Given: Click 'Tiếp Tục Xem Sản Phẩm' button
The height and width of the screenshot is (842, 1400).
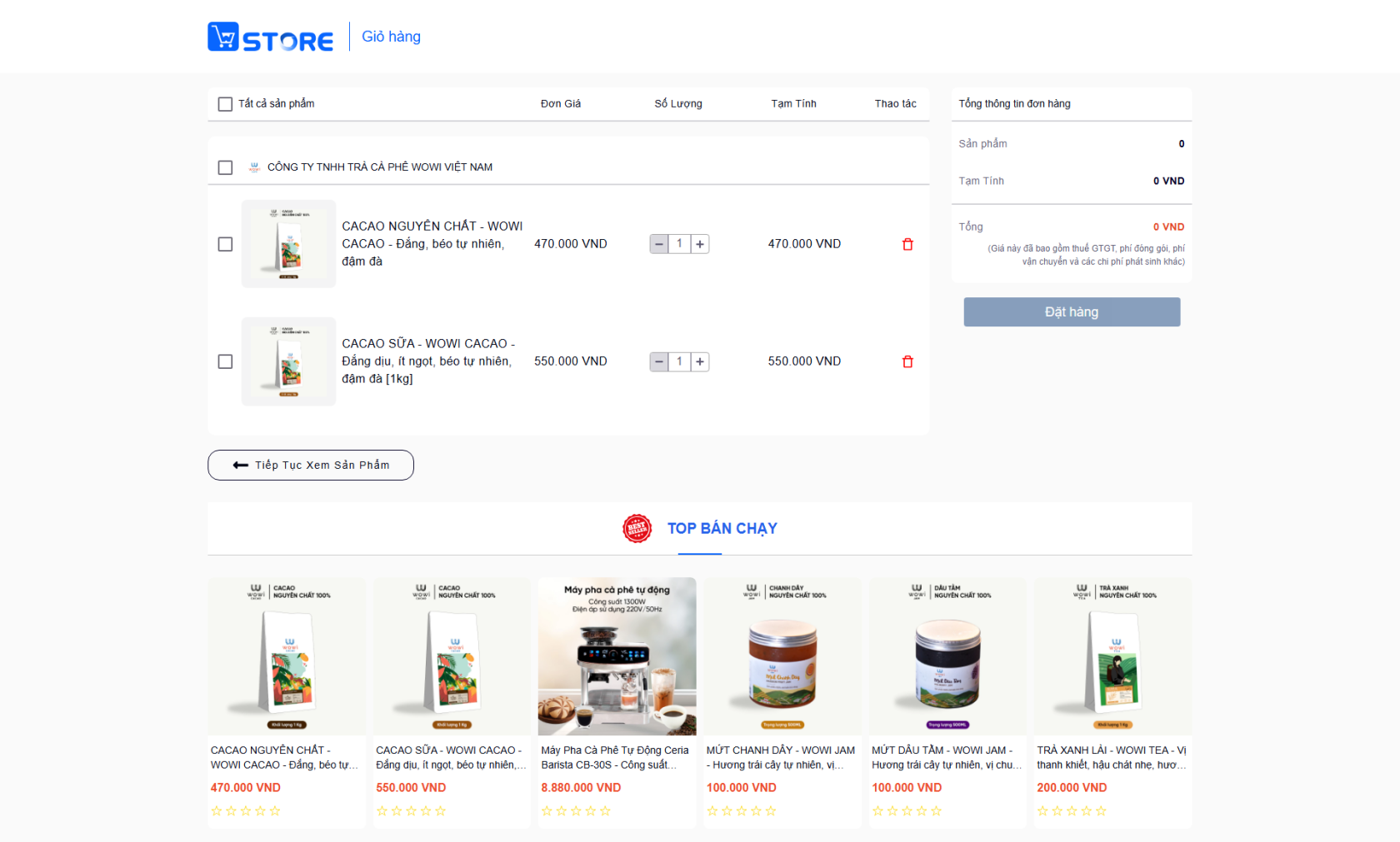Looking at the screenshot, I should [311, 465].
